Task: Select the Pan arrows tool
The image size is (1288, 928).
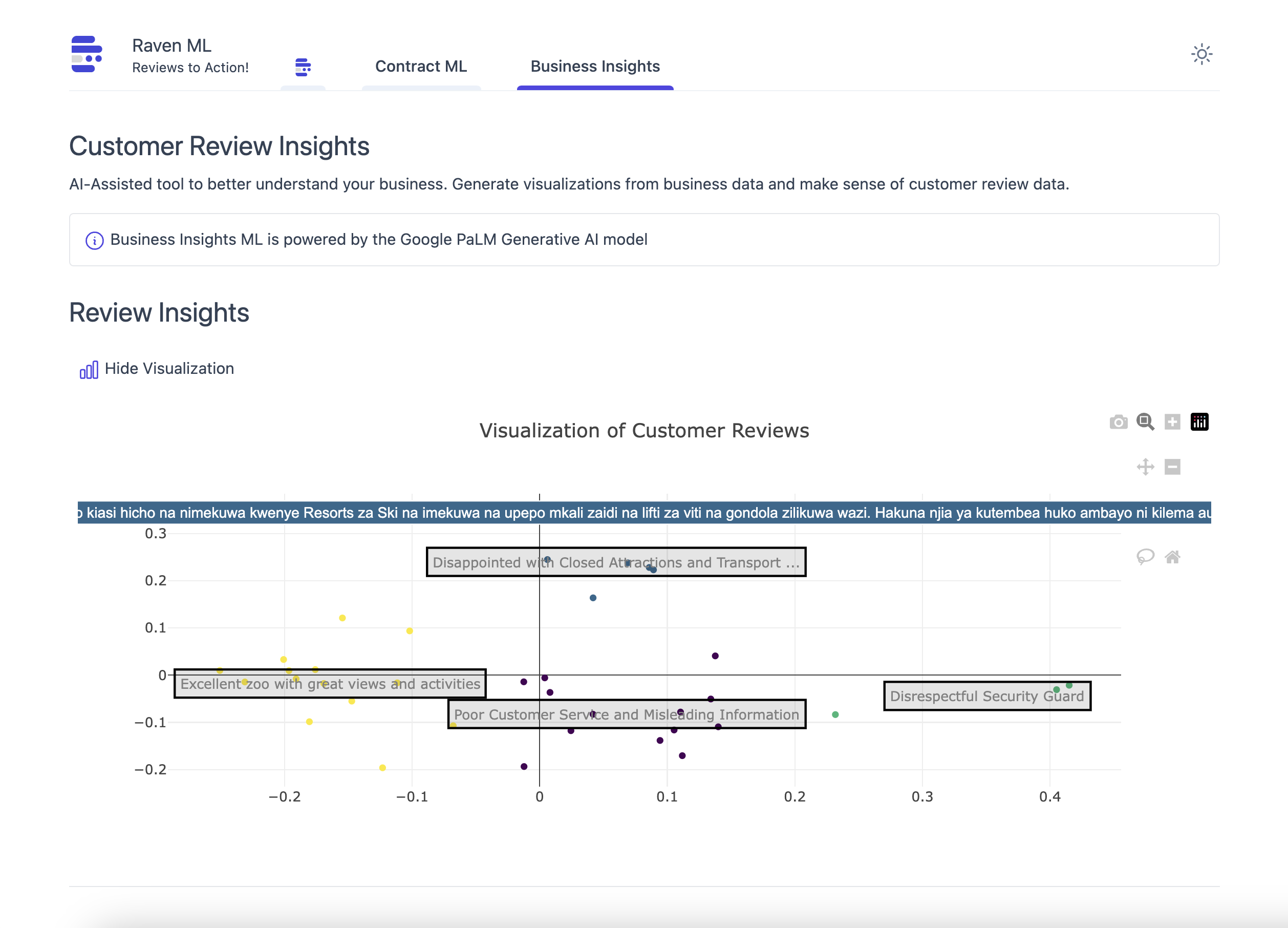Action: tap(1145, 467)
